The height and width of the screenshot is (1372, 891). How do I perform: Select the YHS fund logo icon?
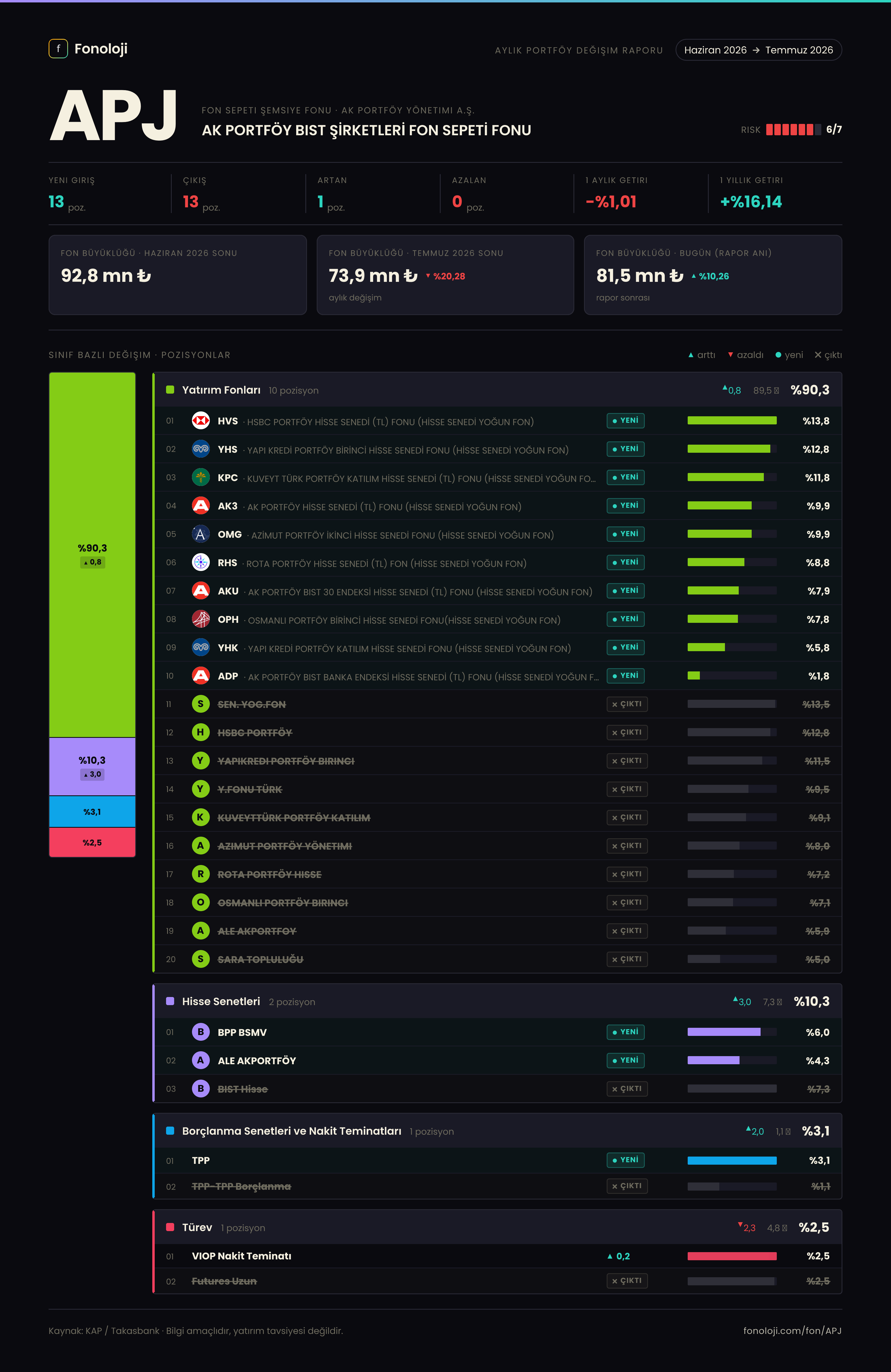[x=201, y=449]
